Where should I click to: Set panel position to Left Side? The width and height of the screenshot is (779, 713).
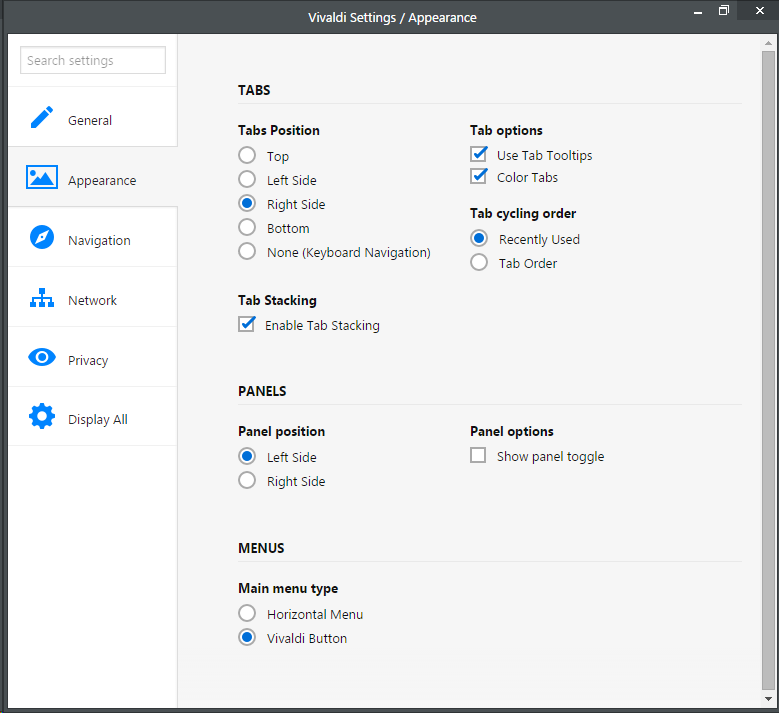click(x=247, y=456)
